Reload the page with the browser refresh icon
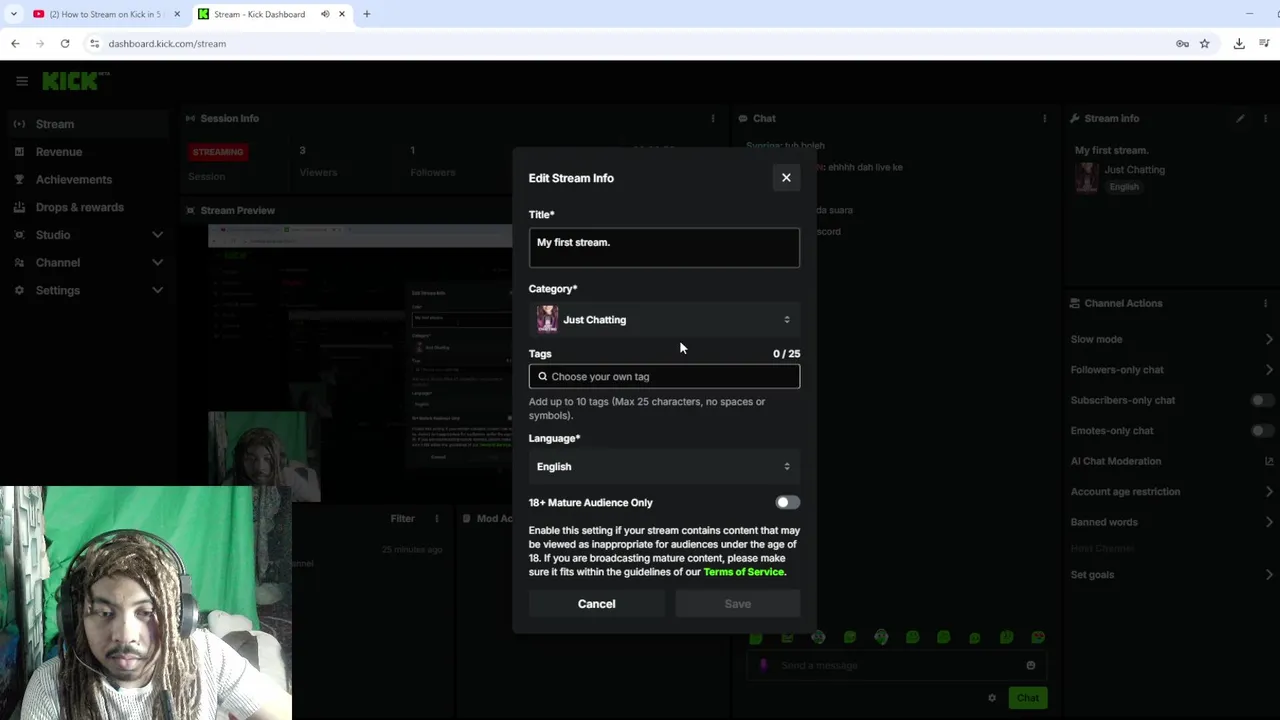 click(65, 43)
